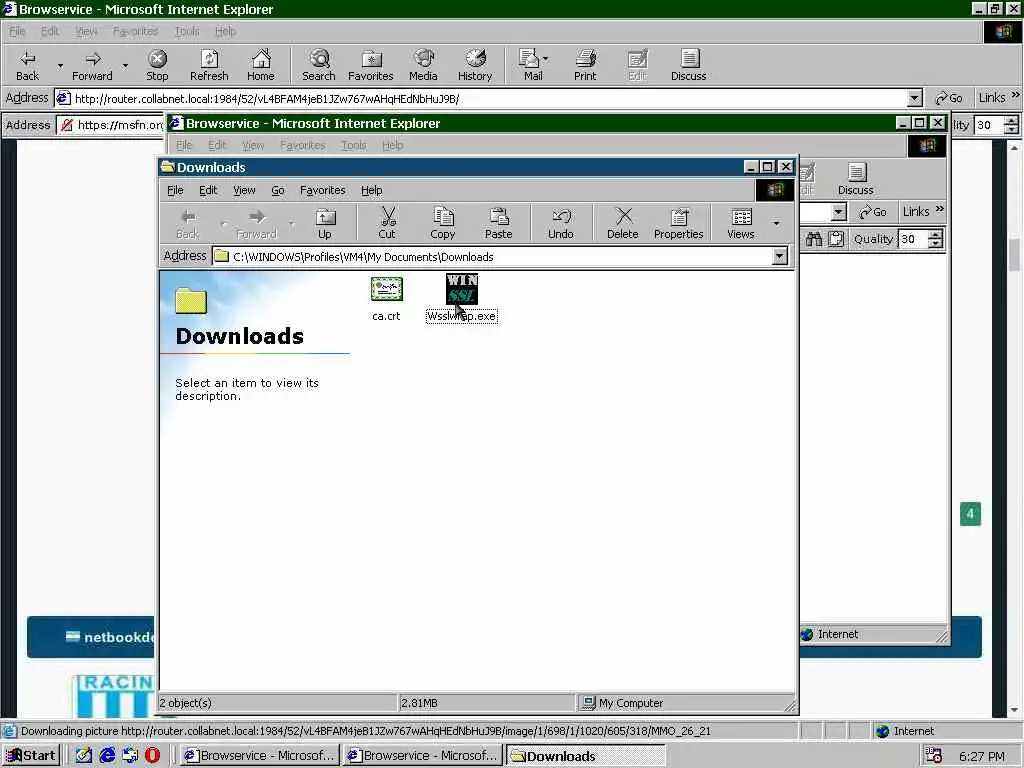Launch Opera from the quick launch bar
The width and height of the screenshot is (1024, 768).
click(x=152, y=756)
